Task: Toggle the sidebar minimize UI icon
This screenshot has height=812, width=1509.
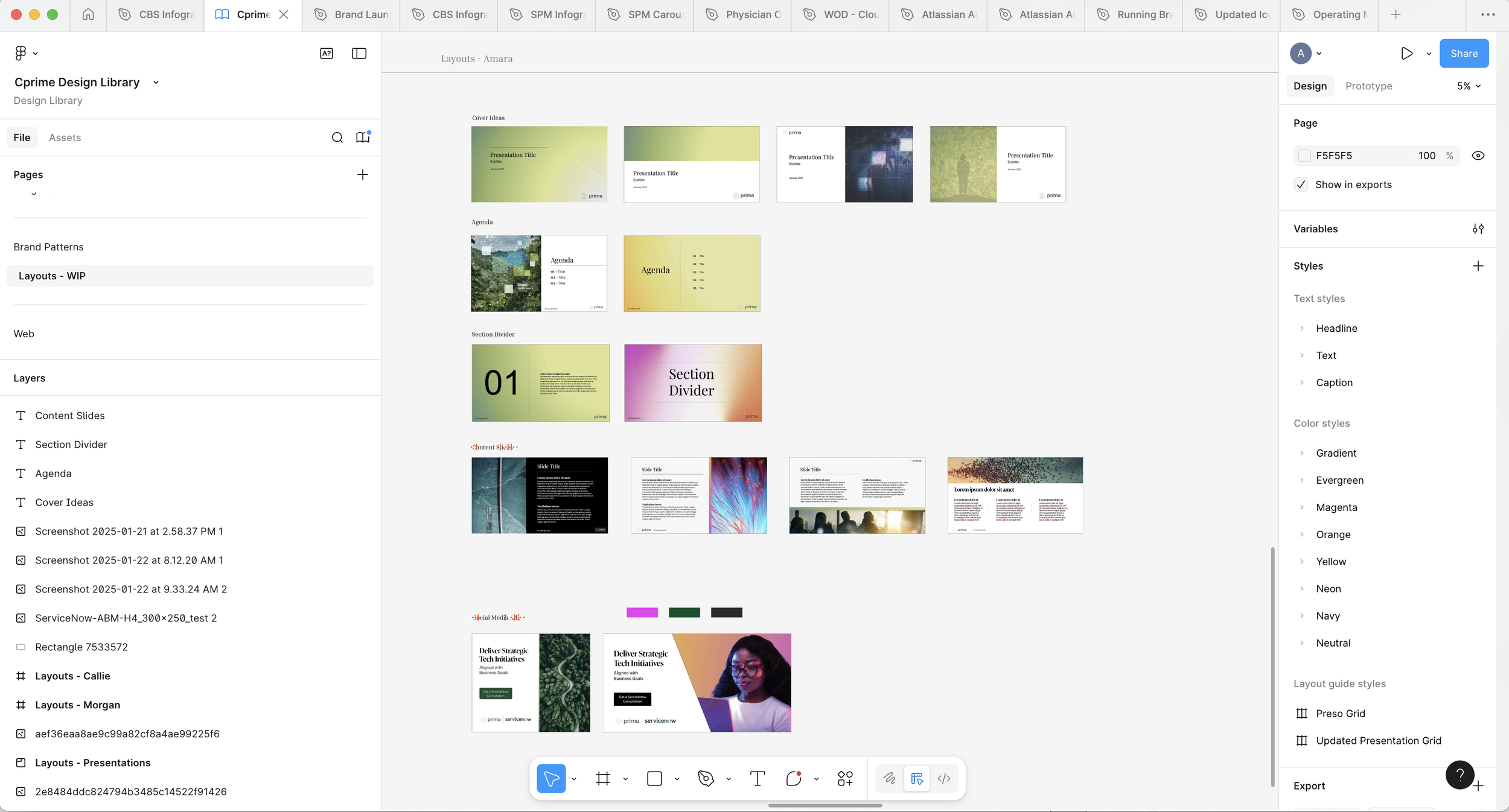Action: coord(359,54)
